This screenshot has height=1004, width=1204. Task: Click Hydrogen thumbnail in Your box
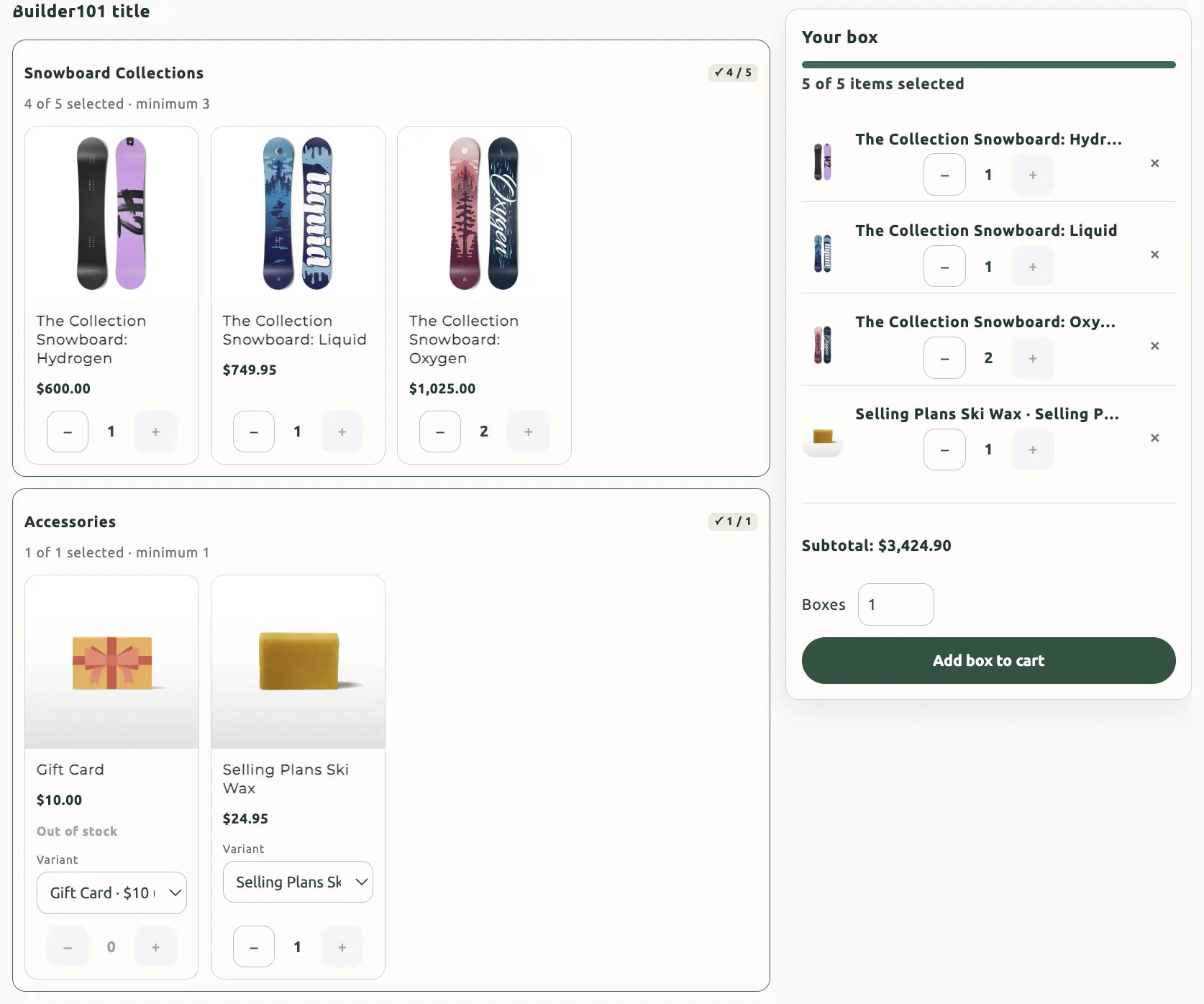click(823, 162)
